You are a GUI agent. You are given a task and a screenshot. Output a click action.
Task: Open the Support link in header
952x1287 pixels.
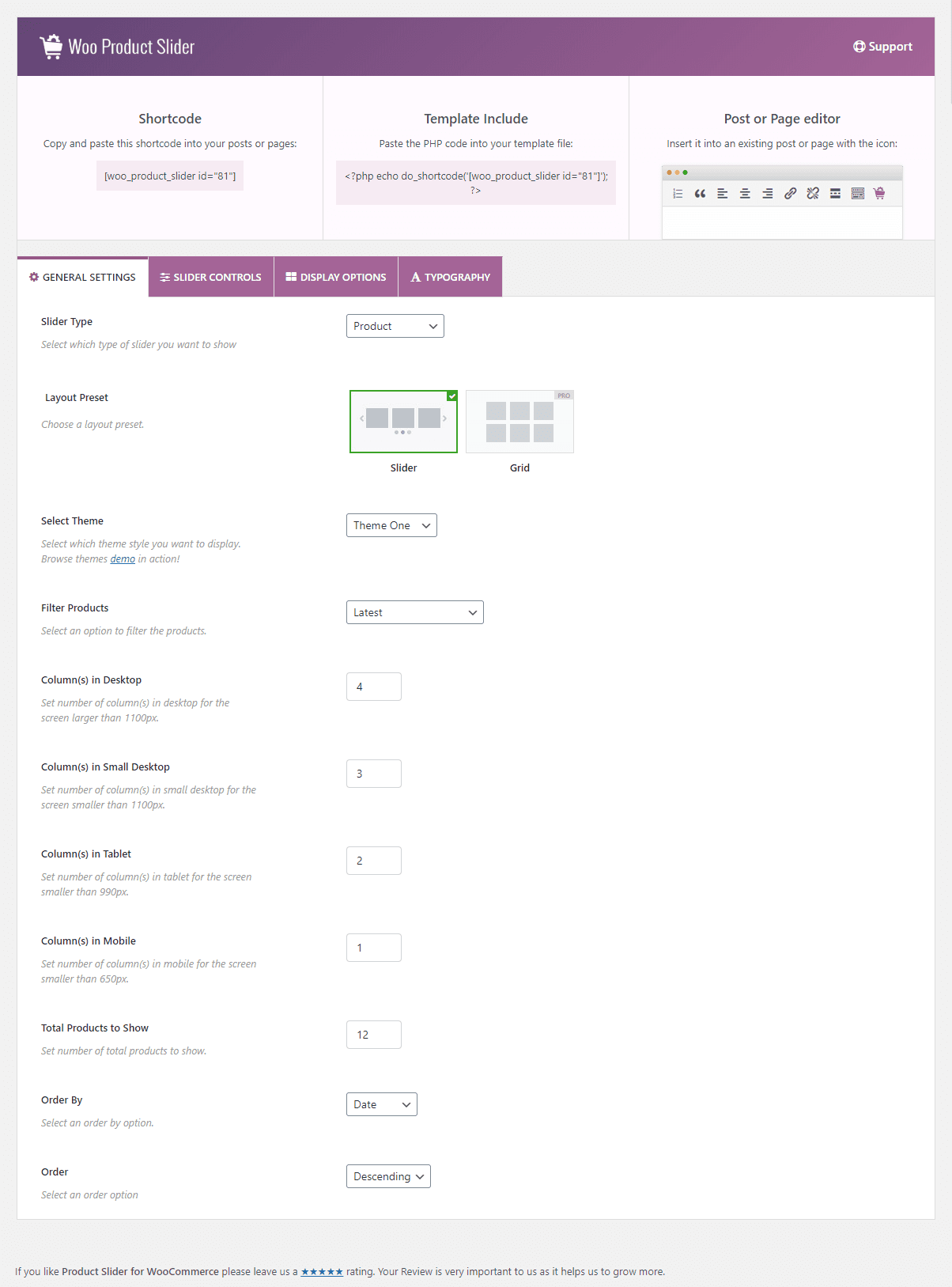click(x=882, y=47)
